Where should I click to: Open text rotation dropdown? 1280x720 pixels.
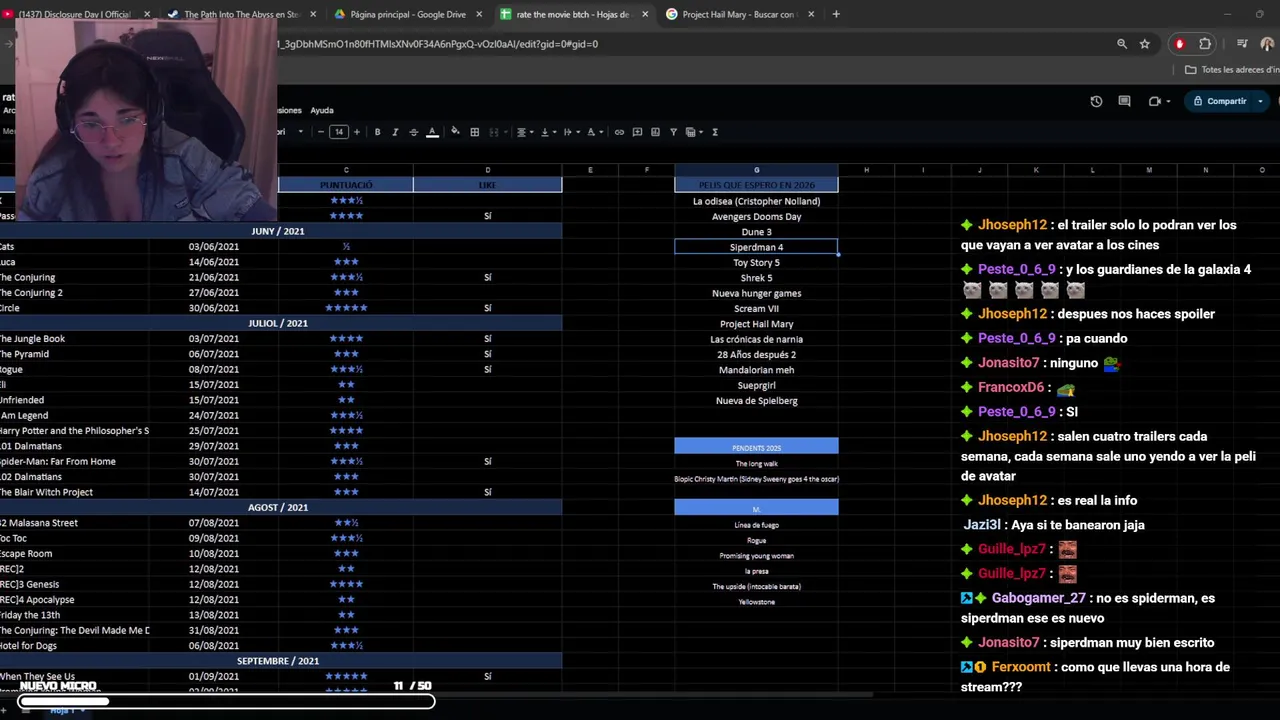click(594, 132)
